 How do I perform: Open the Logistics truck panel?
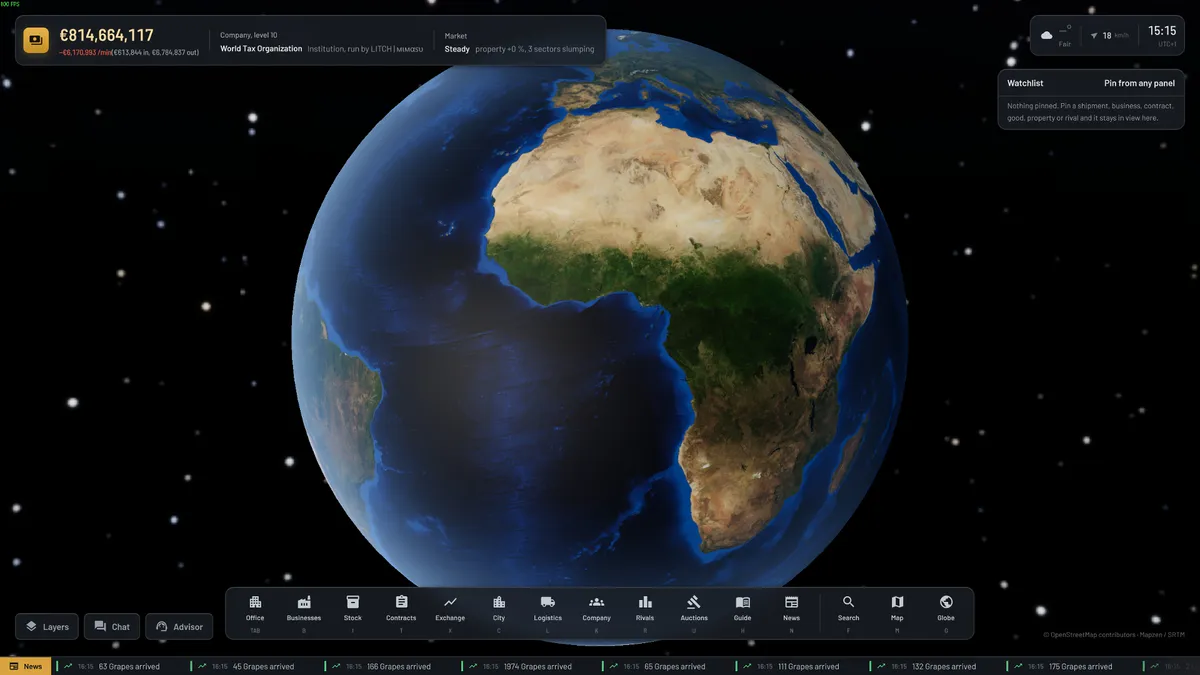548,612
